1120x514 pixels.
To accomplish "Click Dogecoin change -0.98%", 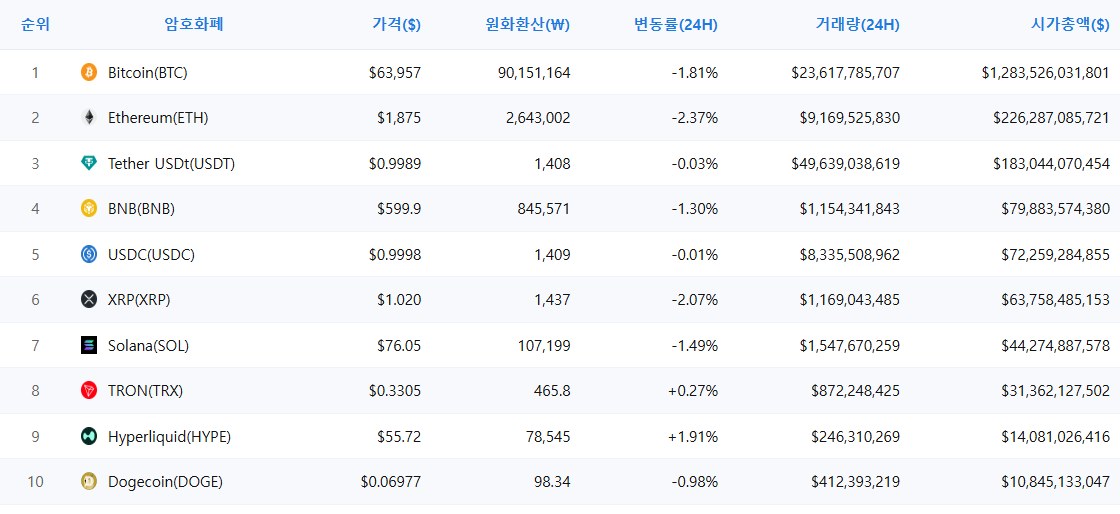I will tap(695, 482).
